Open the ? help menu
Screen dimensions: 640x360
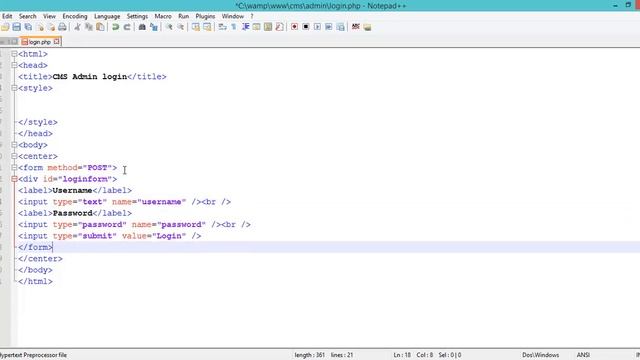click(252, 16)
